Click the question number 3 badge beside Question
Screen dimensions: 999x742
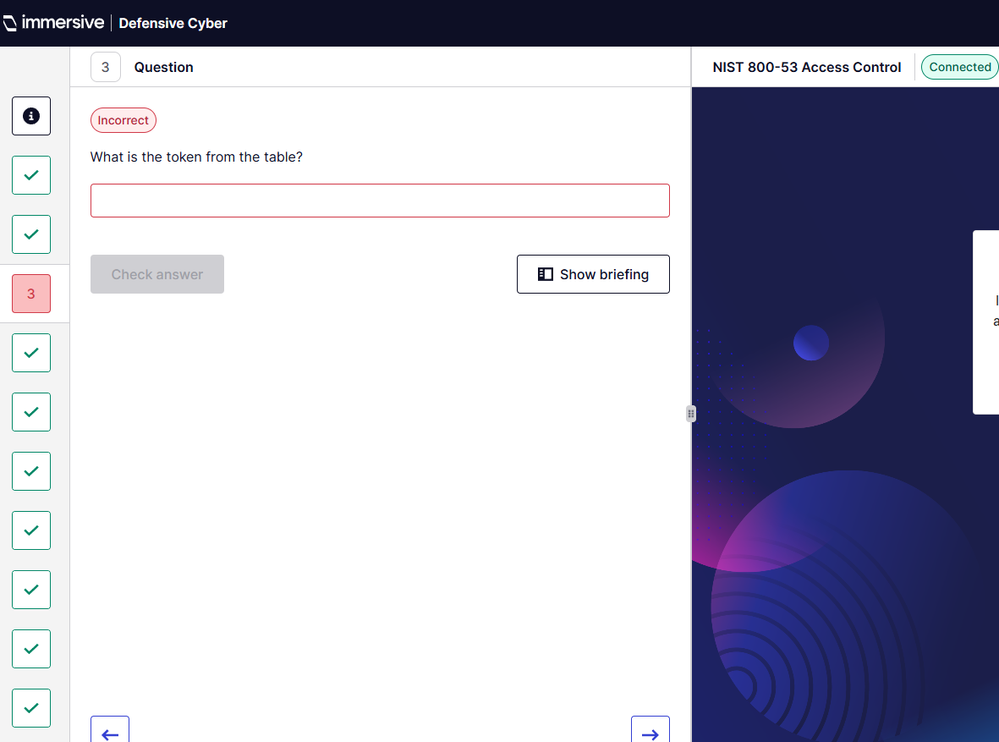(105, 67)
